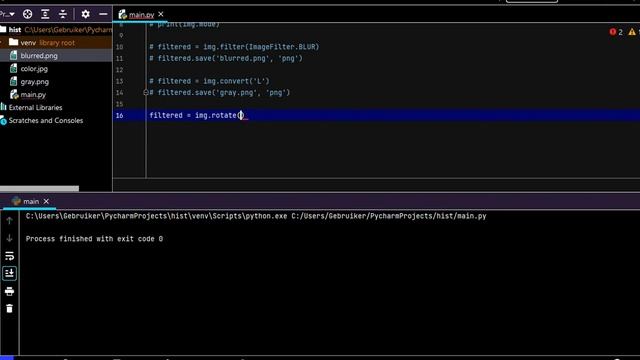Image resolution: width=640 pixels, height=360 pixels.
Task: Open the Project view dropdown
Action: [x=7, y=14]
